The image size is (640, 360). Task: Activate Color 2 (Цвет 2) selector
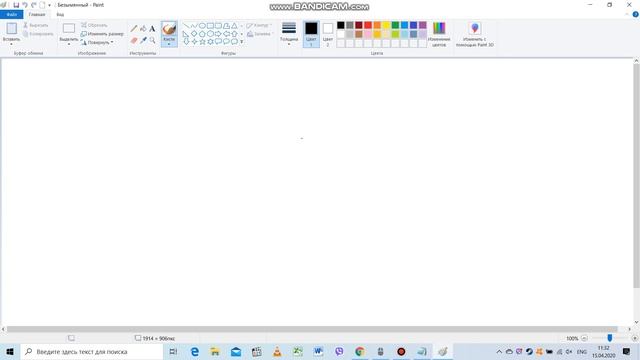[x=328, y=34]
